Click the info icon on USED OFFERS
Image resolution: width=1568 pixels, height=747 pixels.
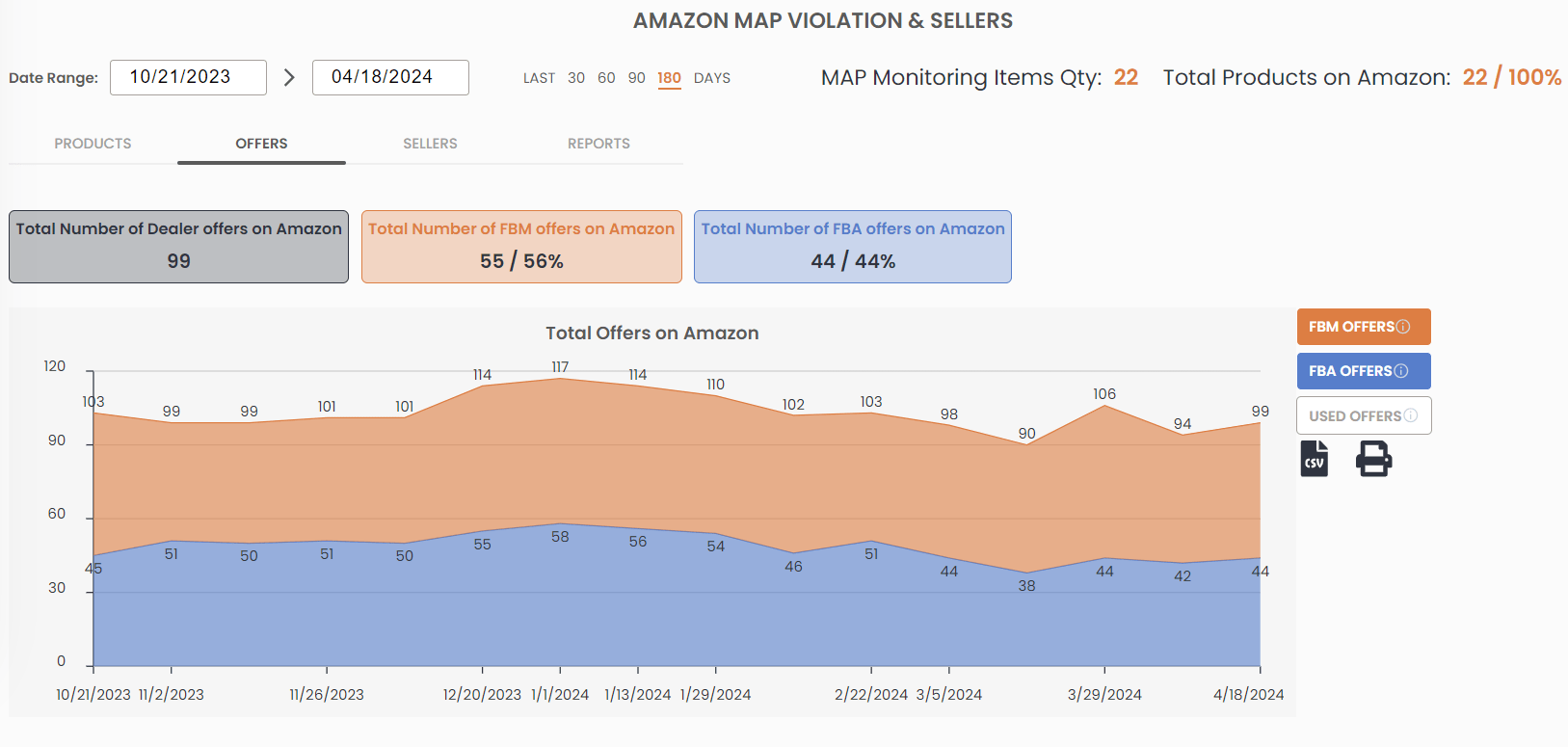1411,415
